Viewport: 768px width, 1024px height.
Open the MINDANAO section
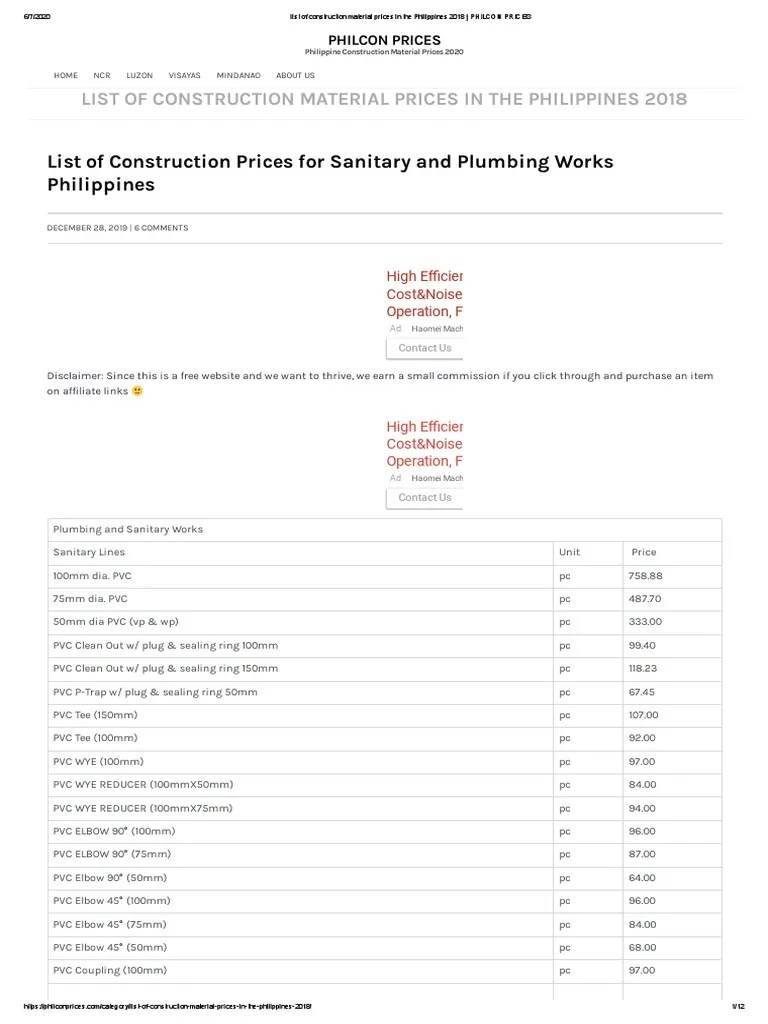(x=237, y=74)
